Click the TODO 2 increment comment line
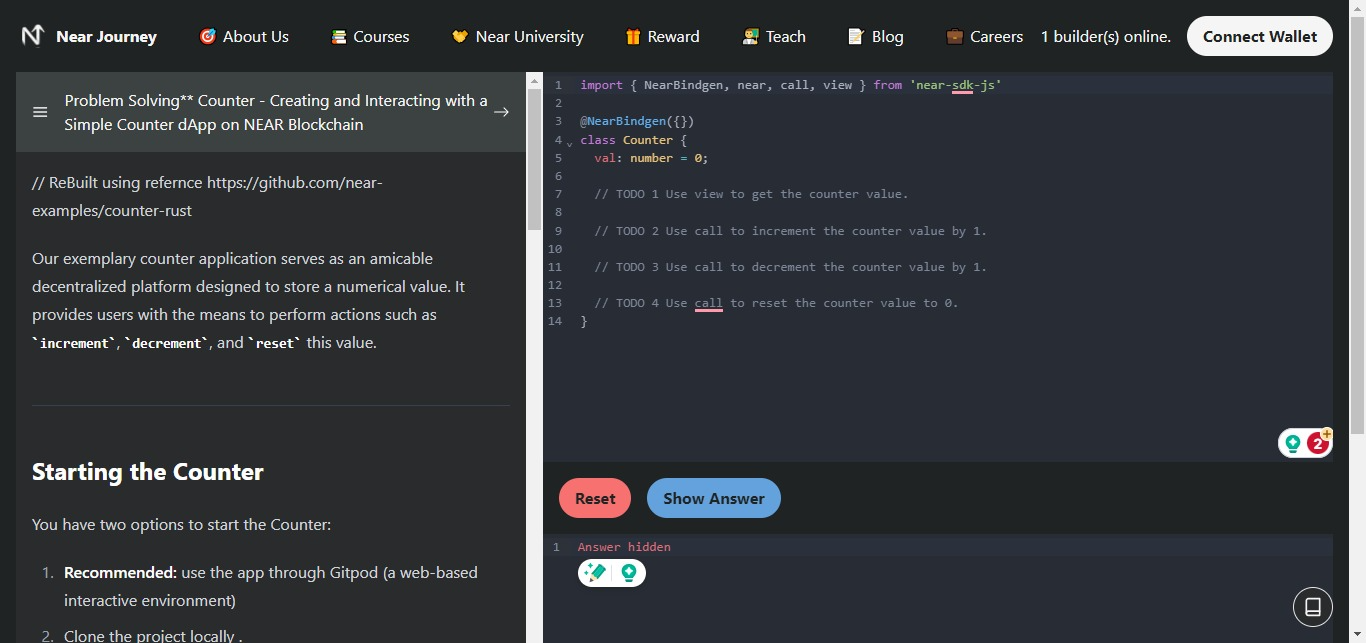 pos(790,231)
